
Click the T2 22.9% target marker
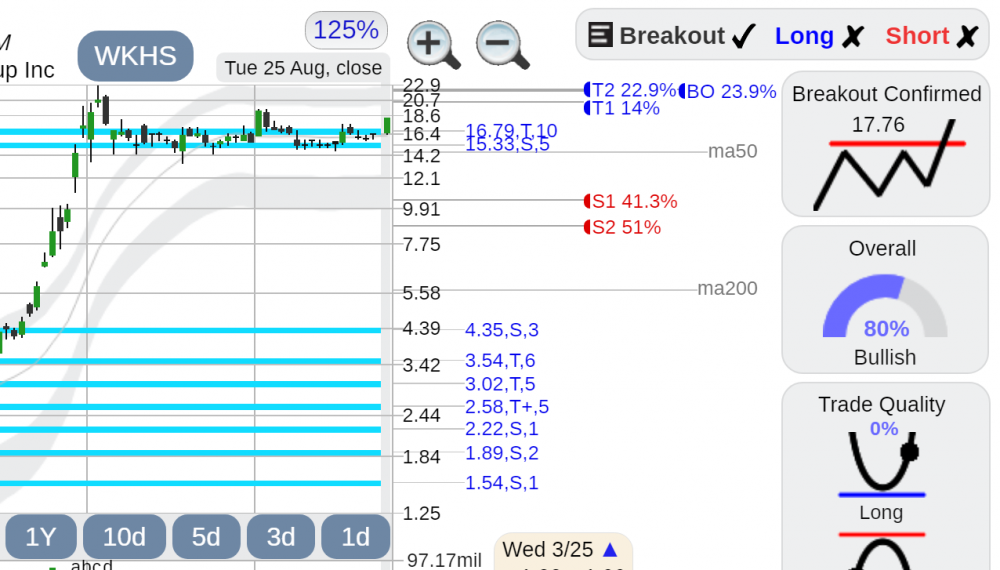pos(629,91)
